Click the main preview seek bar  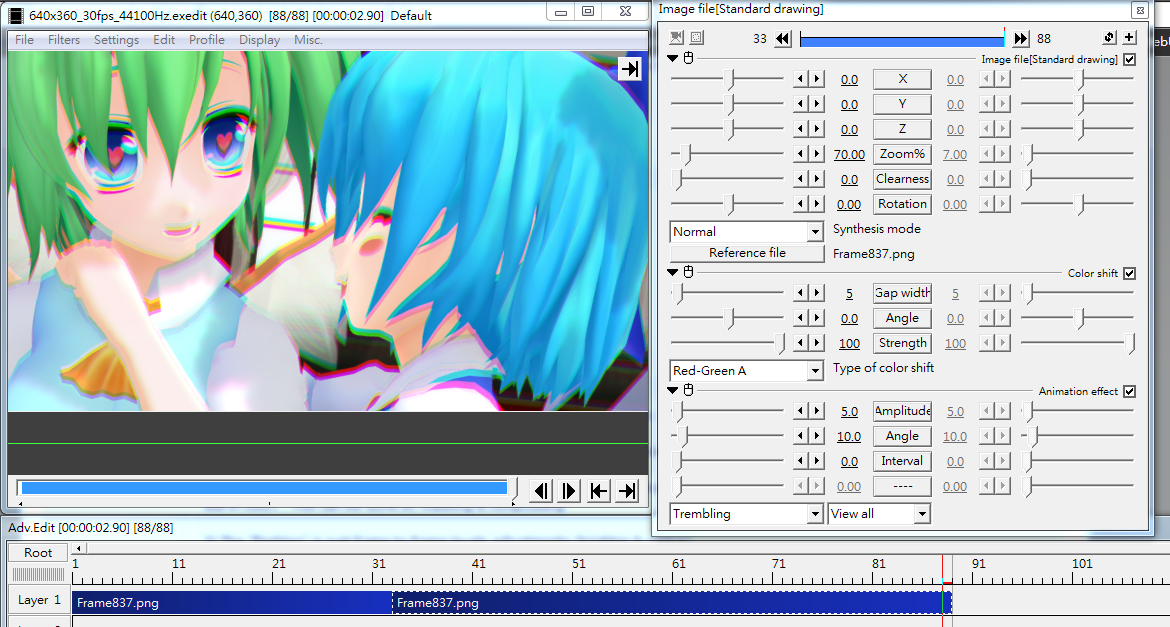[x=265, y=488]
